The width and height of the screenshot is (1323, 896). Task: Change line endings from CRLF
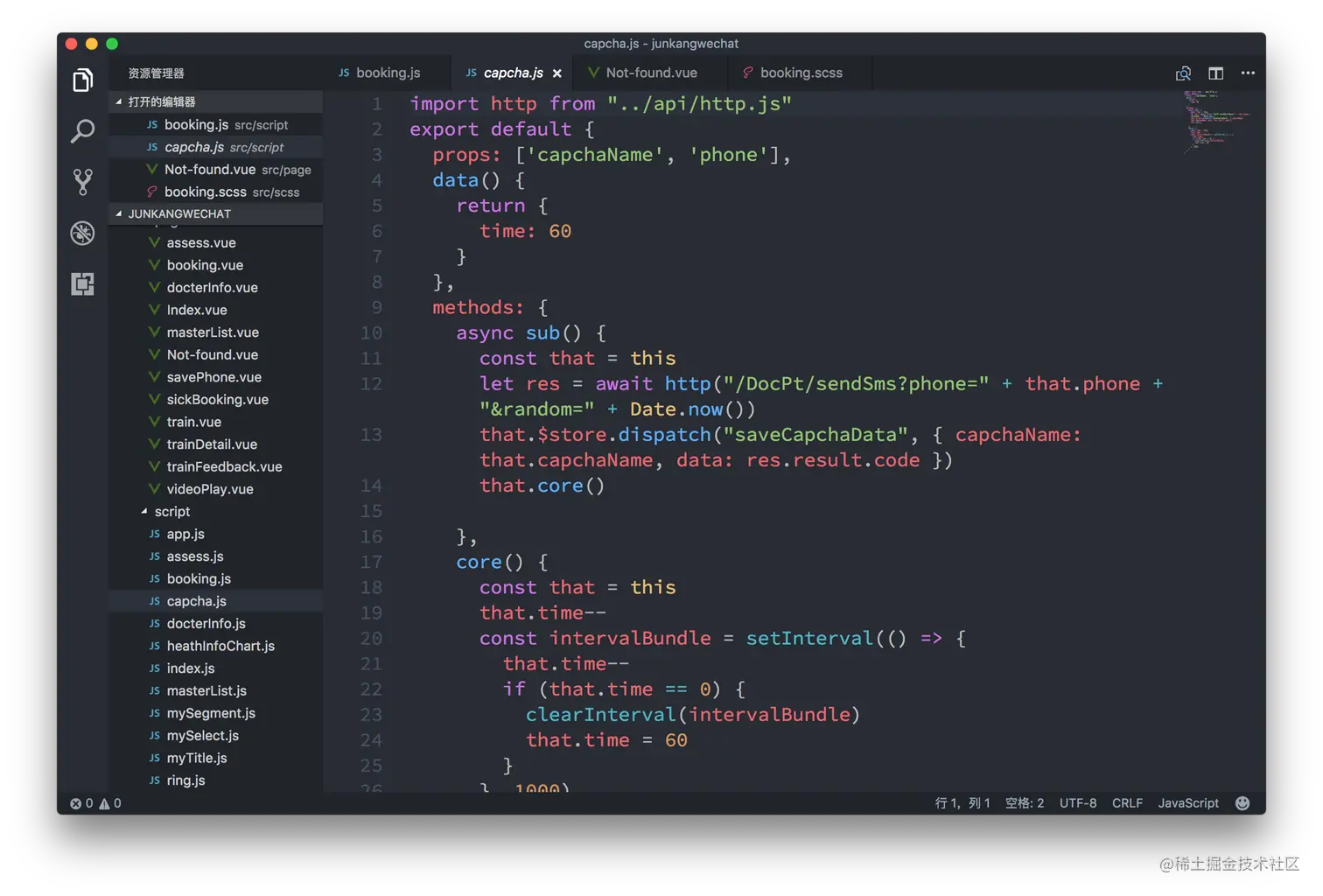point(1127,803)
